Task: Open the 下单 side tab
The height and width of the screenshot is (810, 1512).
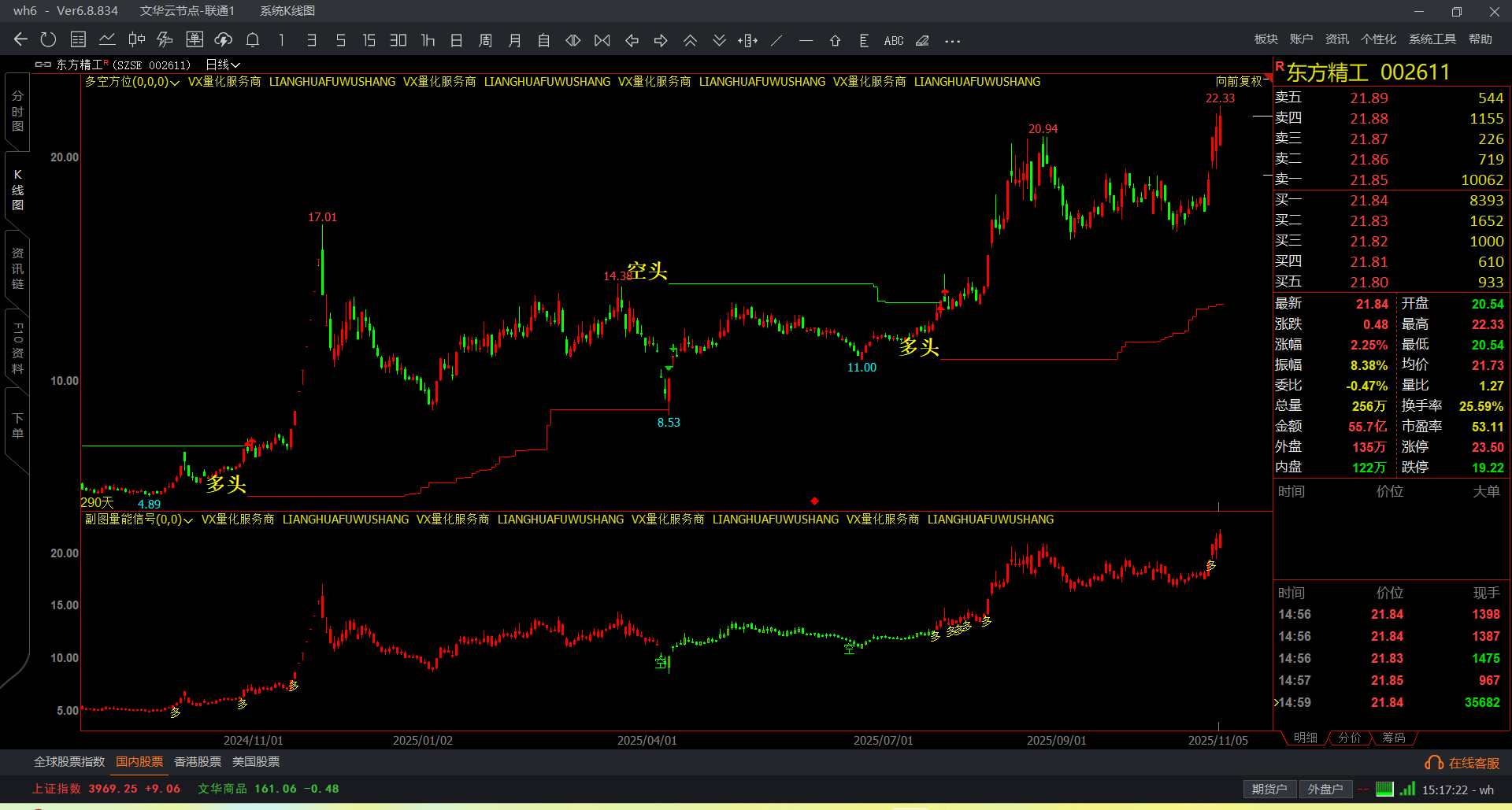Action: click(17, 426)
